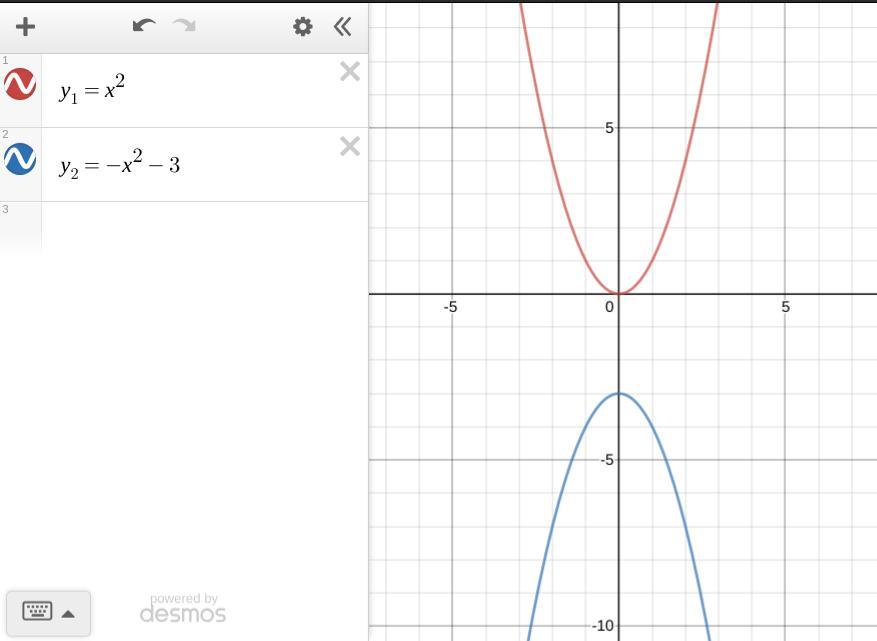Click the positive x-axis label 5
Image resolution: width=877 pixels, height=641 pixels.
(785, 307)
